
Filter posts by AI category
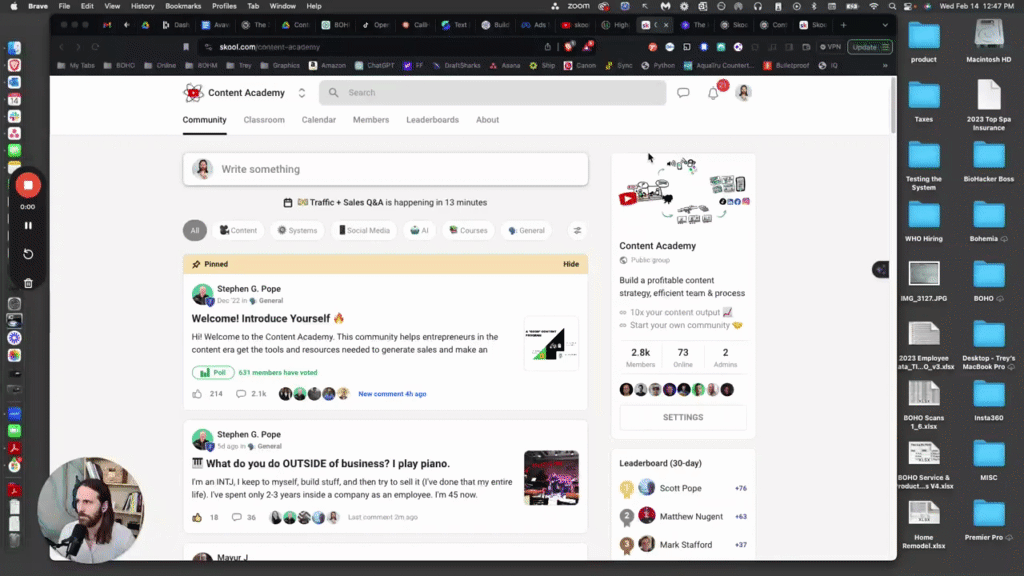point(419,231)
